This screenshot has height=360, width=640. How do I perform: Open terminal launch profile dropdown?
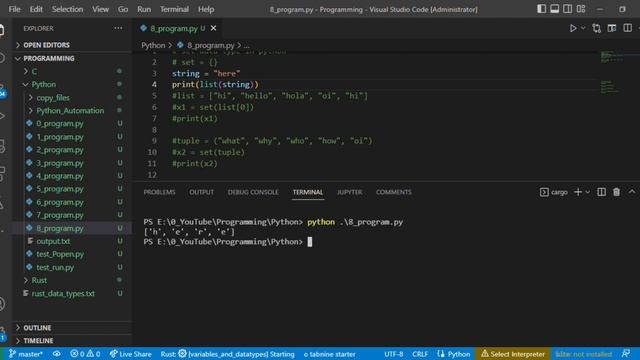pyautogui.click(x=588, y=192)
